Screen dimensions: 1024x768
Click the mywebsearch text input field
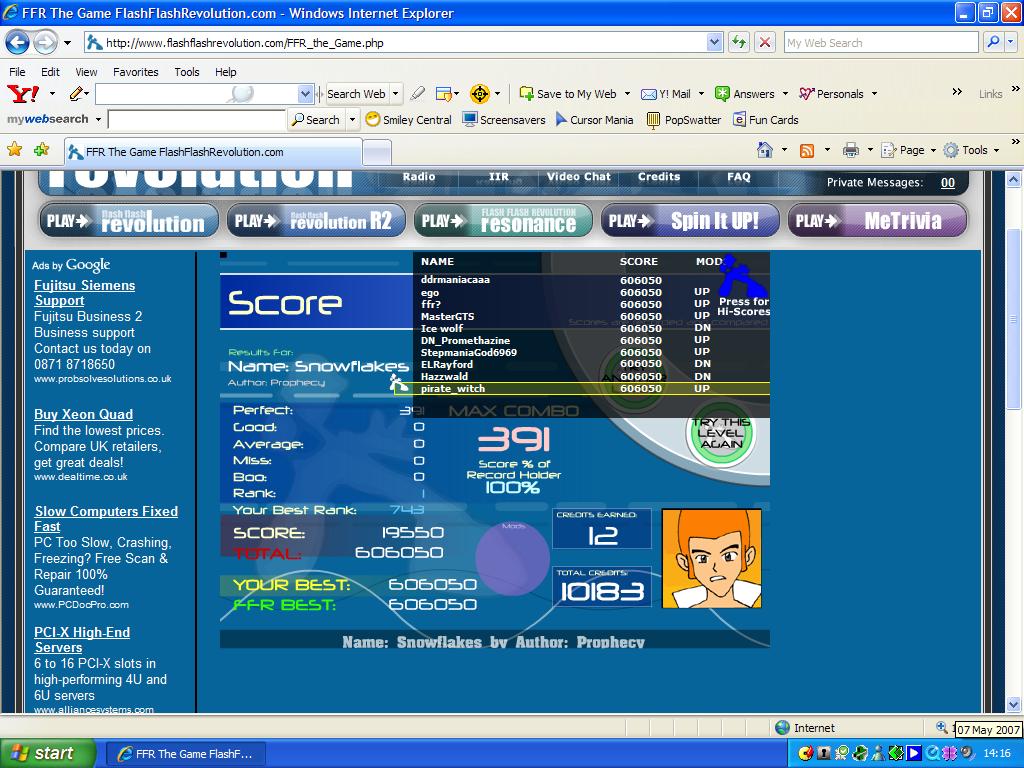[197, 120]
